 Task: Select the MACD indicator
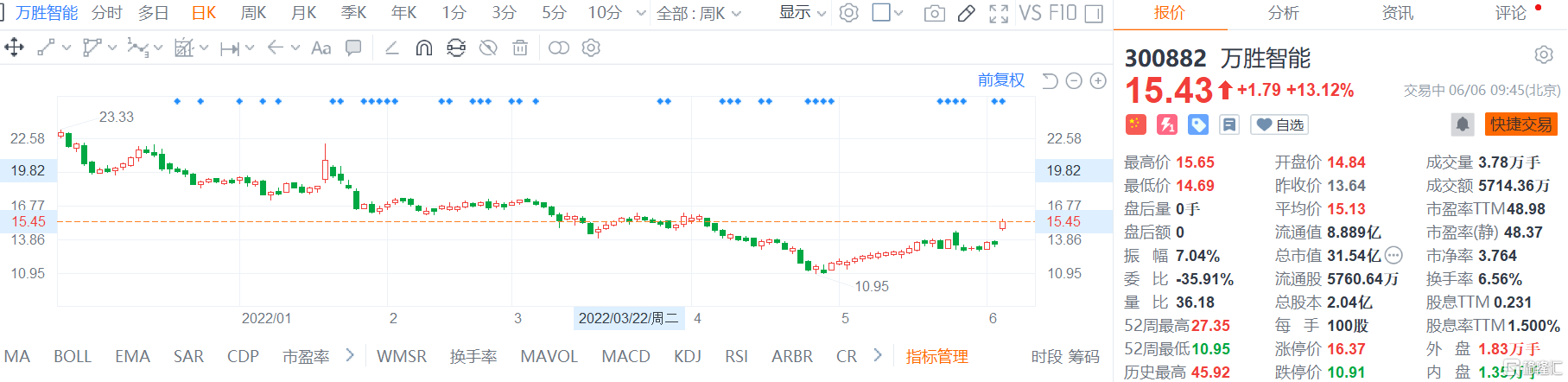[625, 356]
